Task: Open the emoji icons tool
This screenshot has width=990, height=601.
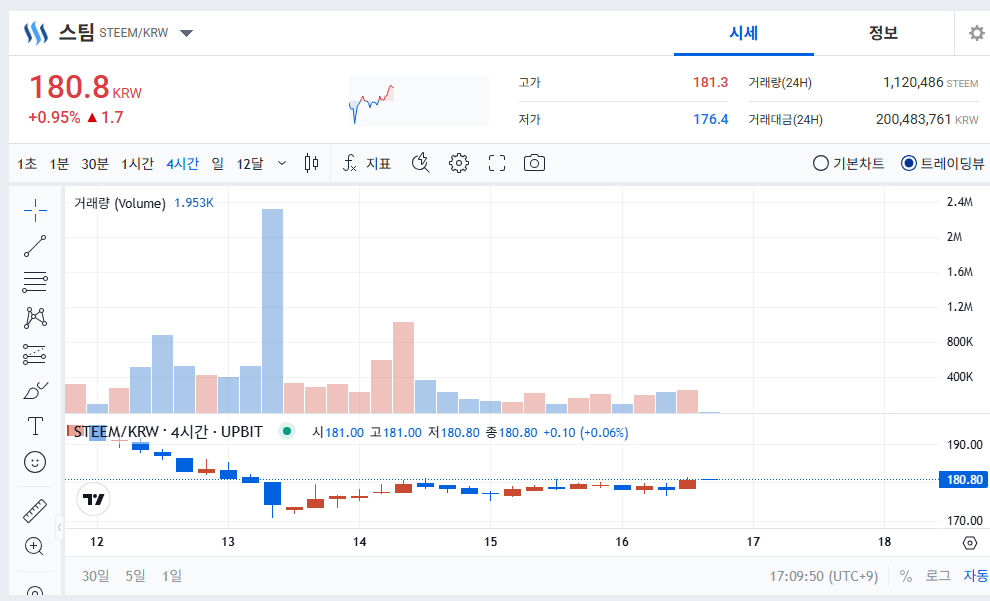Action: pyautogui.click(x=35, y=462)
